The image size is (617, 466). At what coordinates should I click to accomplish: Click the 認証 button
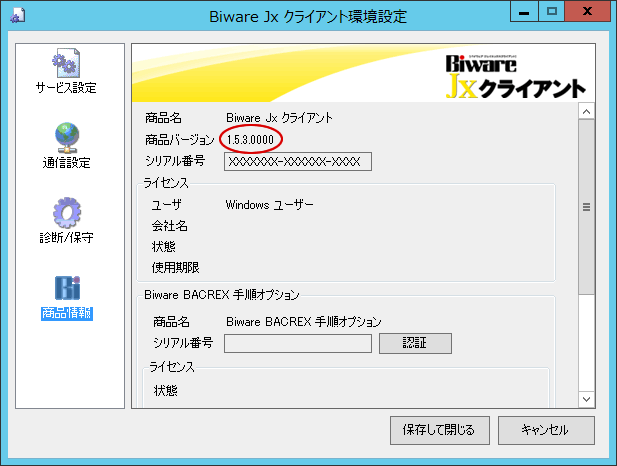point(415,343)
